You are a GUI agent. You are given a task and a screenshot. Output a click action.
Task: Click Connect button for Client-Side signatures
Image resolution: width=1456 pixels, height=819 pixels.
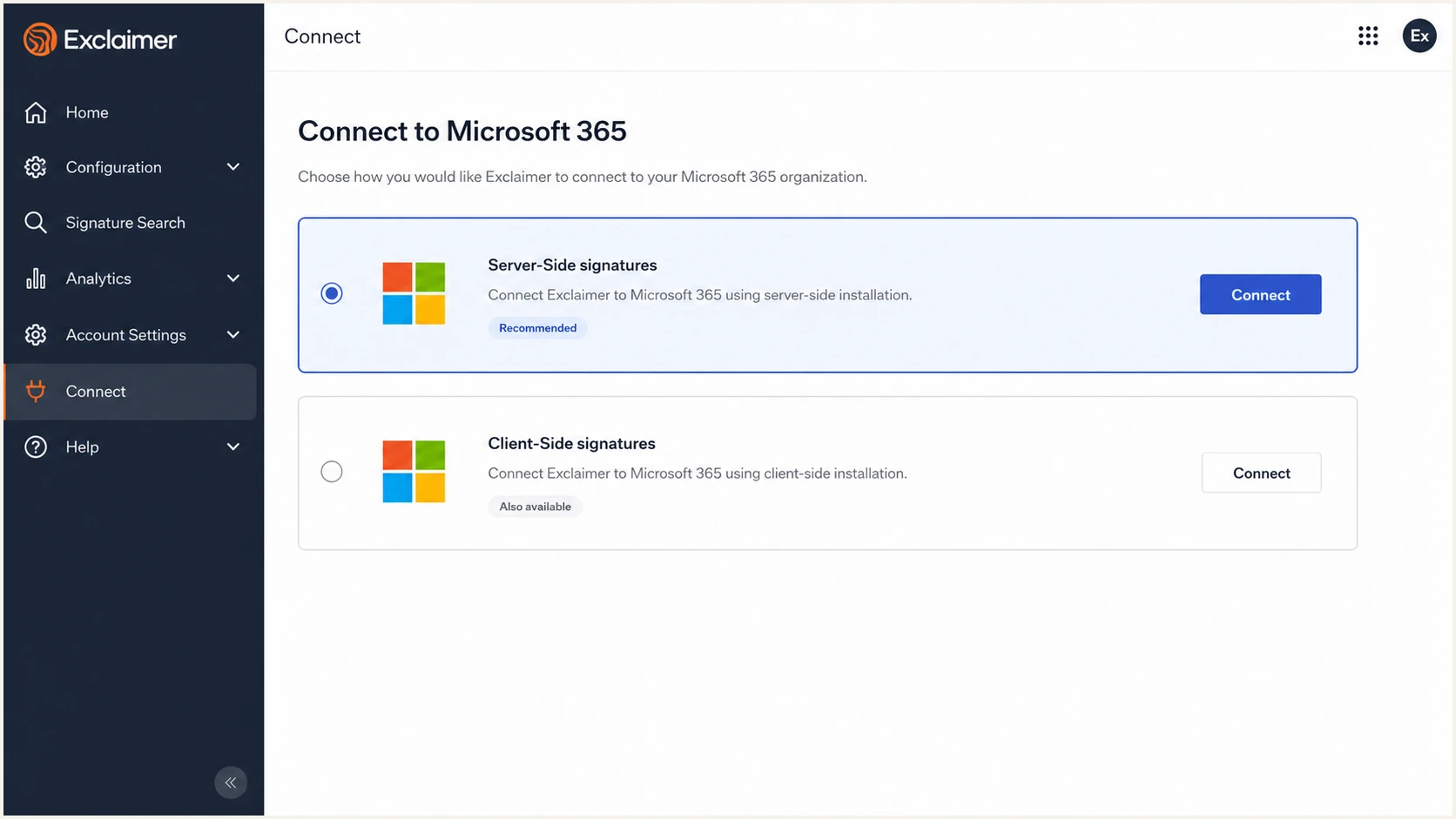[x=1261, y=473]
